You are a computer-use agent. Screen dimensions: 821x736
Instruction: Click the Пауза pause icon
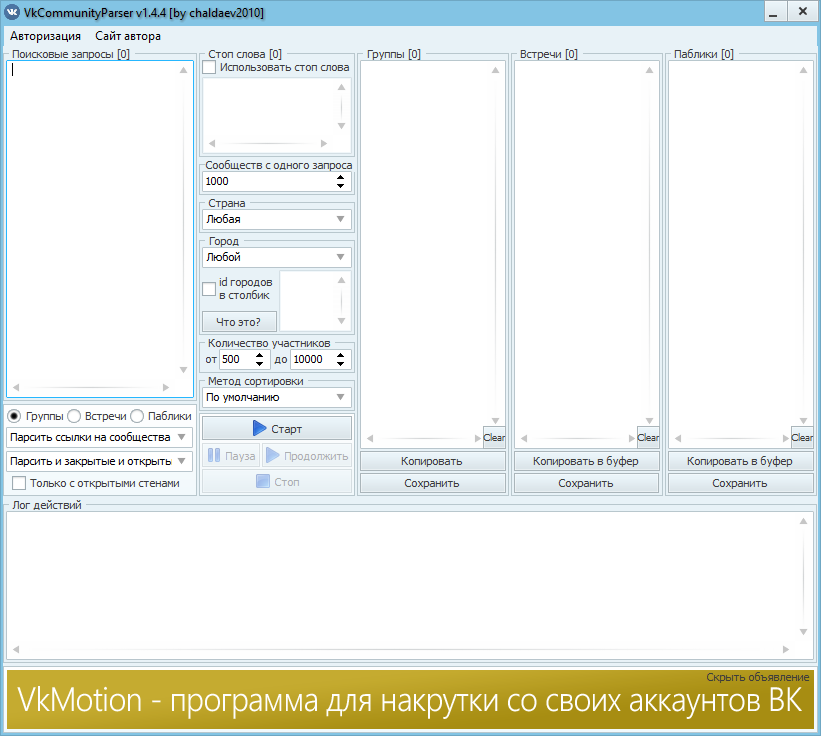point(215,457)
